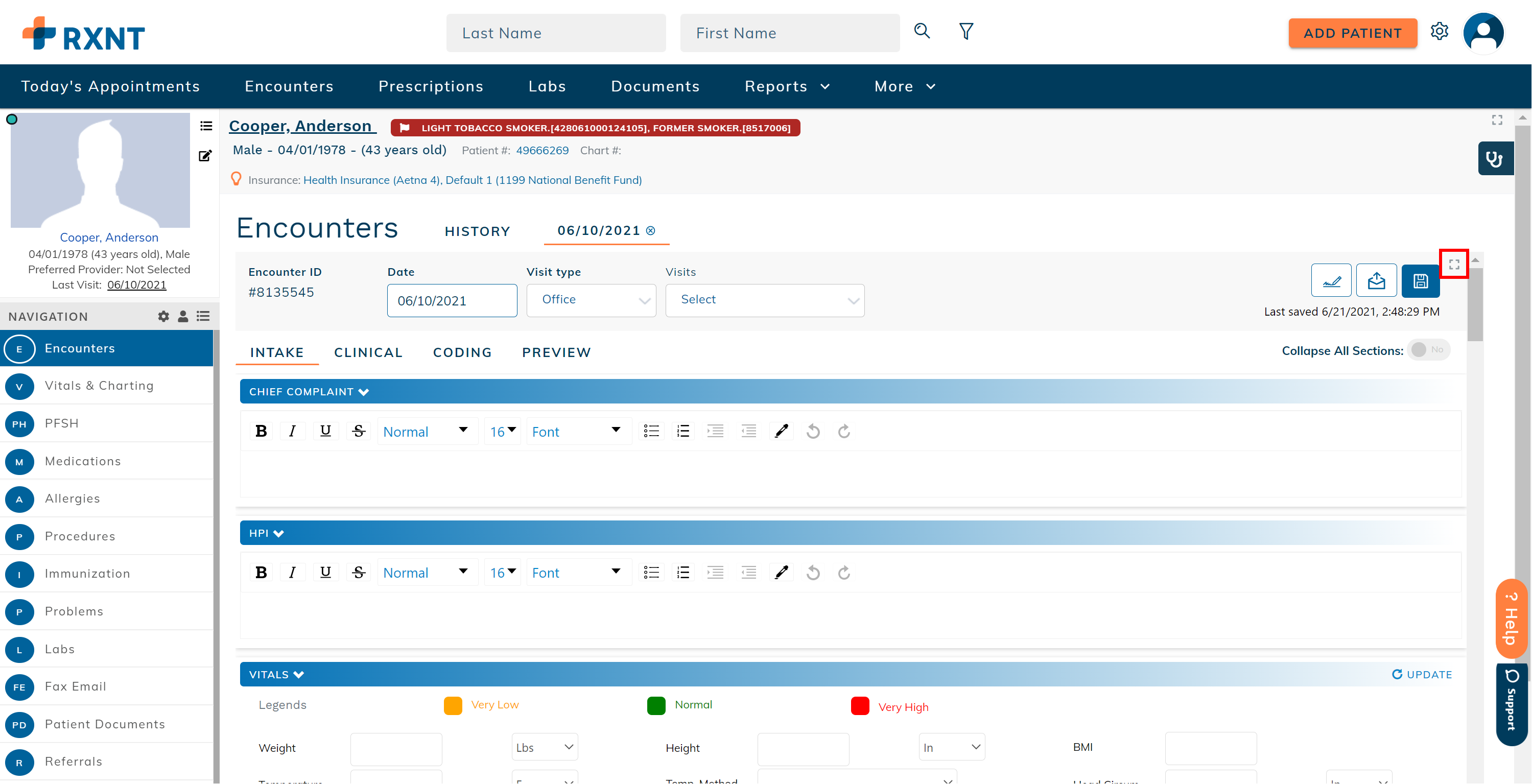Expand patient header to fullscreen
The width and height of the screenshot is (1532, 784).
tap(1497, 120)
